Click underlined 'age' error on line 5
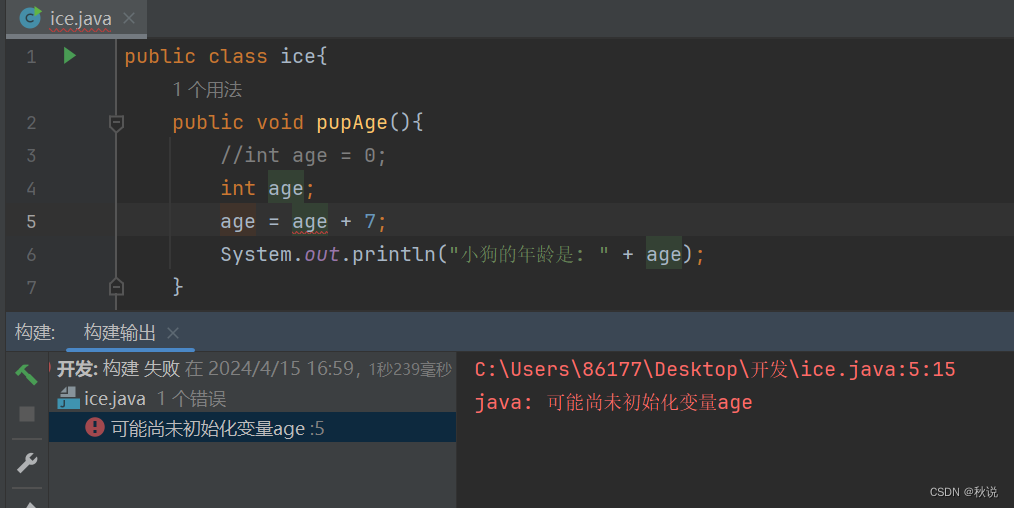 310,222
